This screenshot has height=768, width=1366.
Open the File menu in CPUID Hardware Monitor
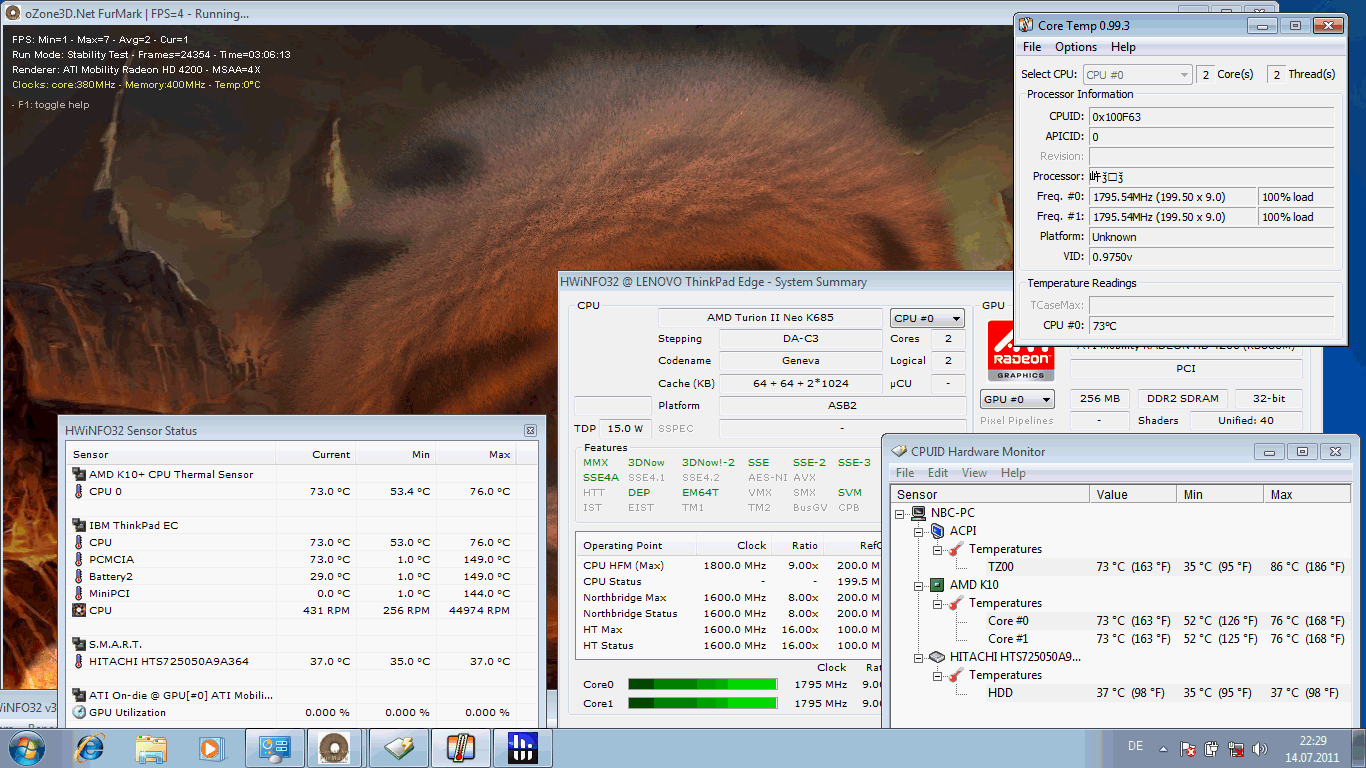[905, 473]
